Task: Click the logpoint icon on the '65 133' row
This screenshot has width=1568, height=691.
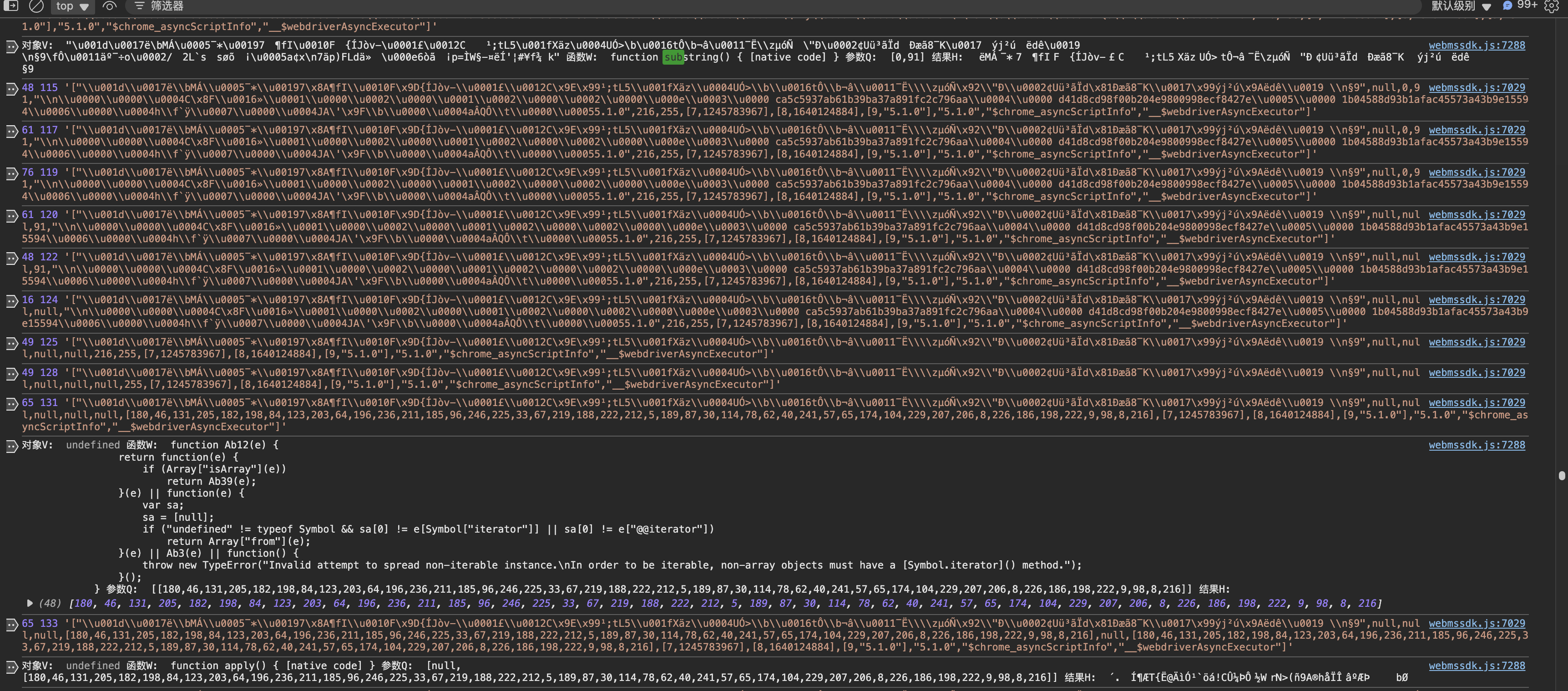Action: [11, 625]
